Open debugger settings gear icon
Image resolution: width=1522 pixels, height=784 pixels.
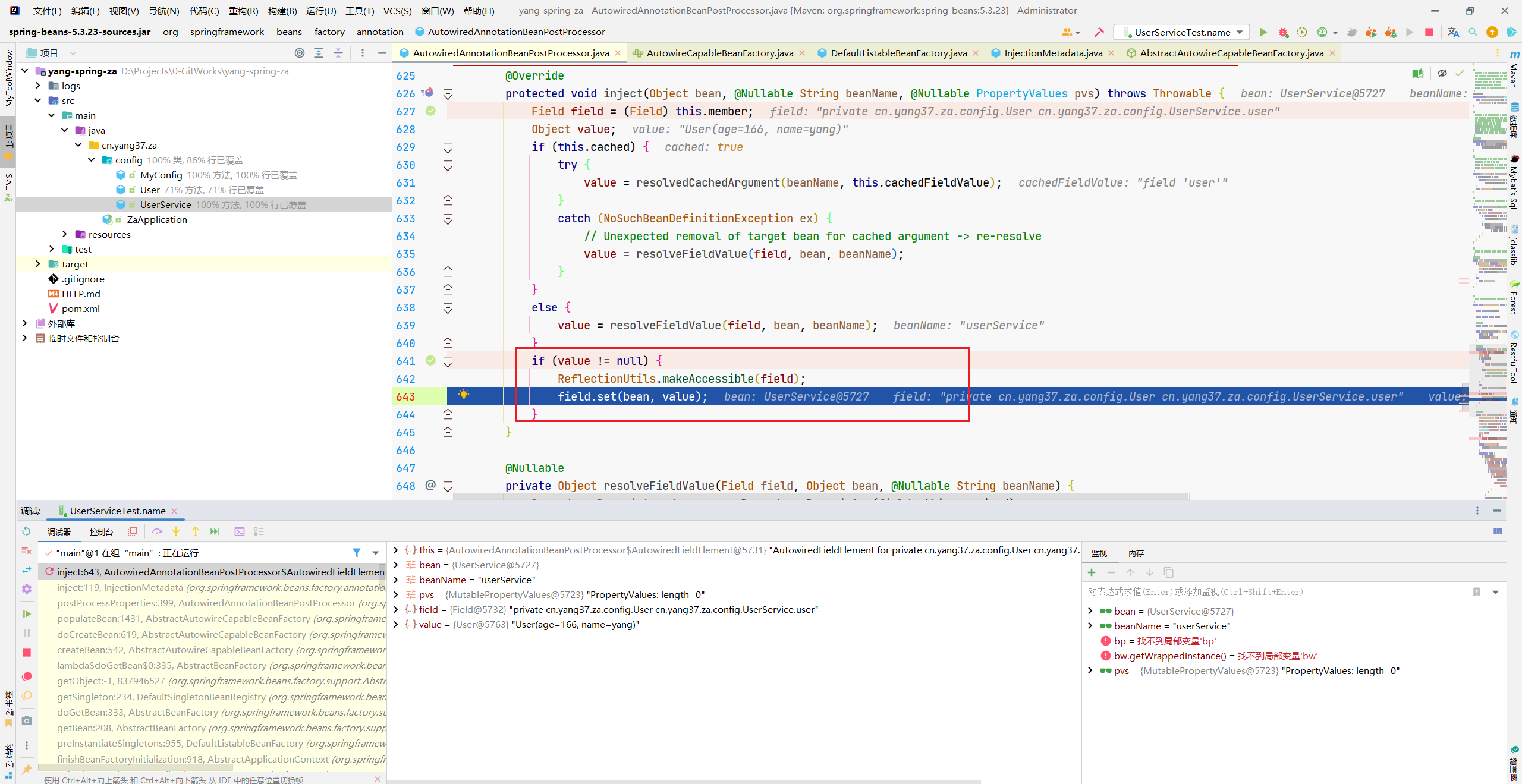(26, 589)
